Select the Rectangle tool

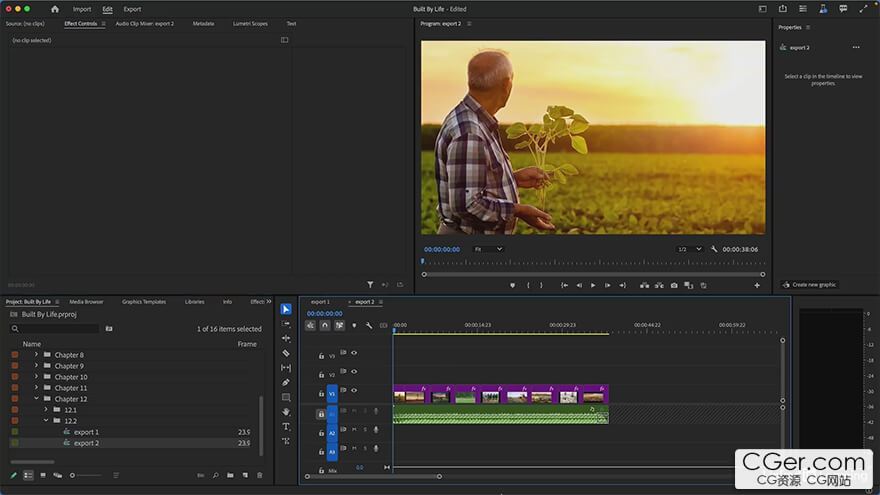(x=286, y=397)
